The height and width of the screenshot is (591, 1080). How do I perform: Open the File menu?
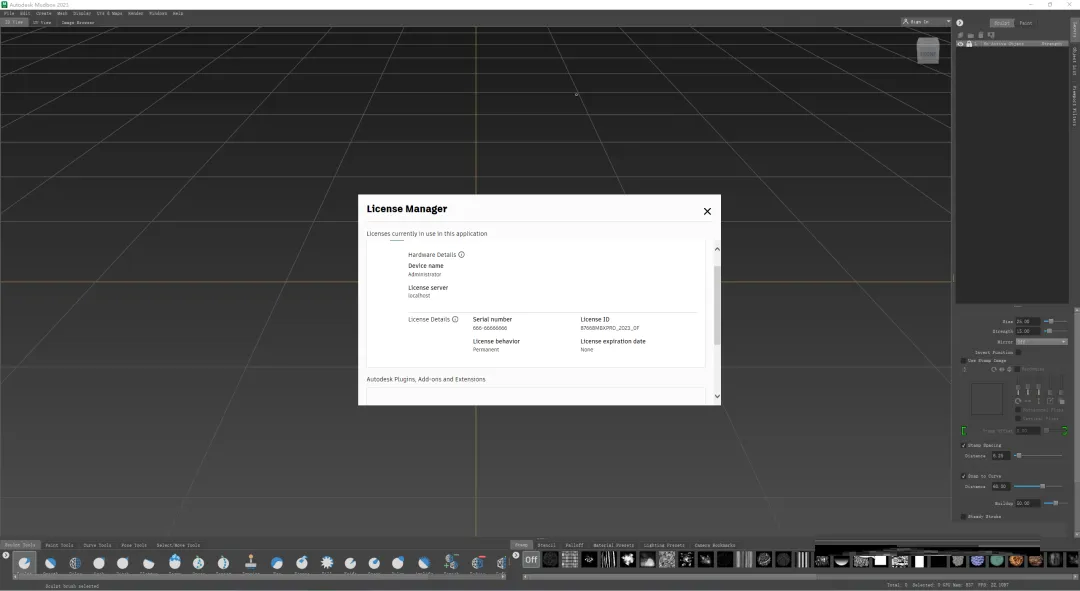[9, 13]
